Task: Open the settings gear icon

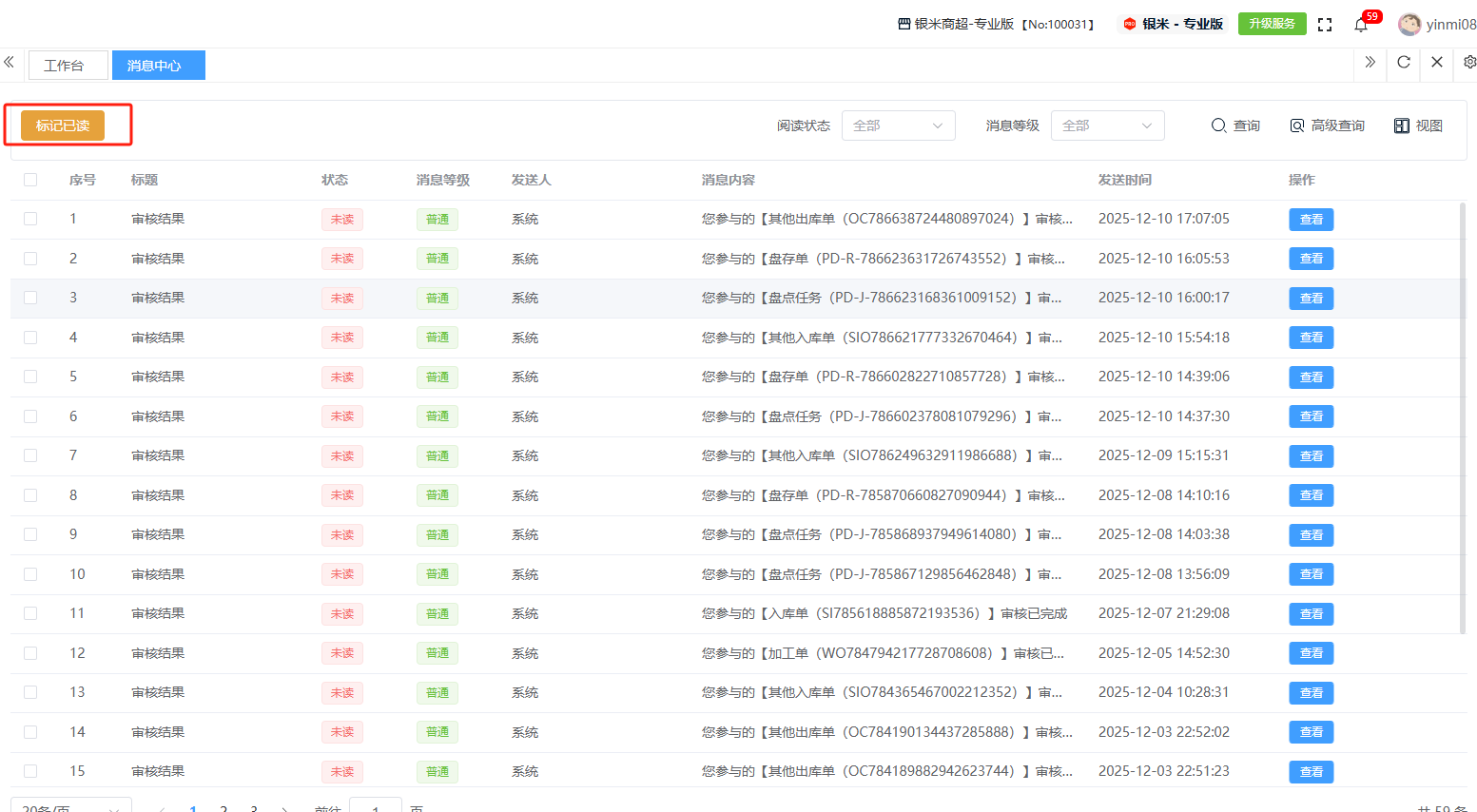Action: (x=1469, y=63)
